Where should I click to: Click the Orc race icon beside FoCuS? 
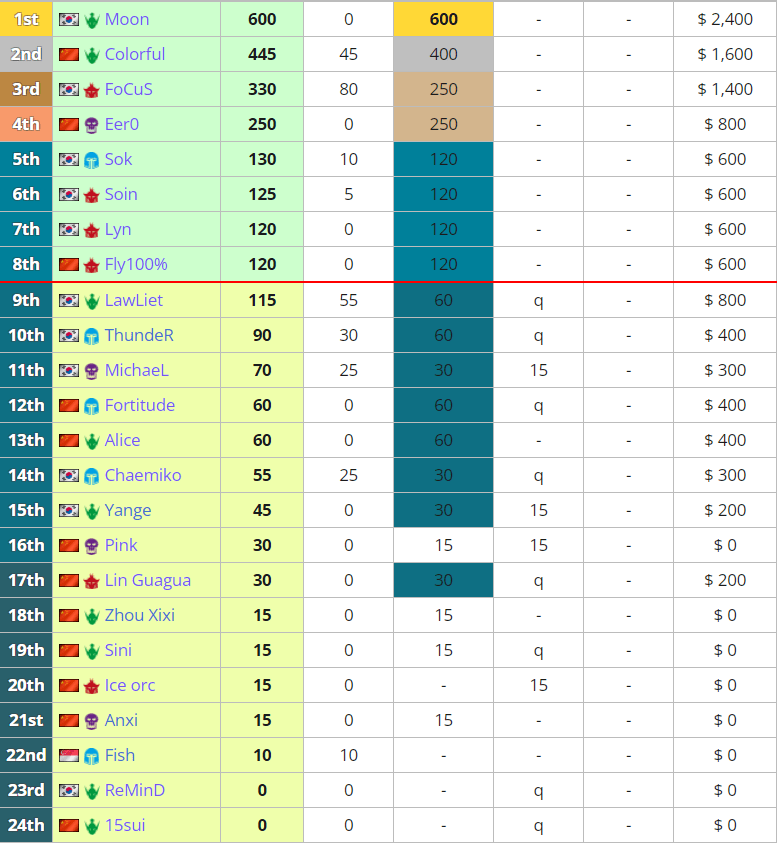point(92,89)
